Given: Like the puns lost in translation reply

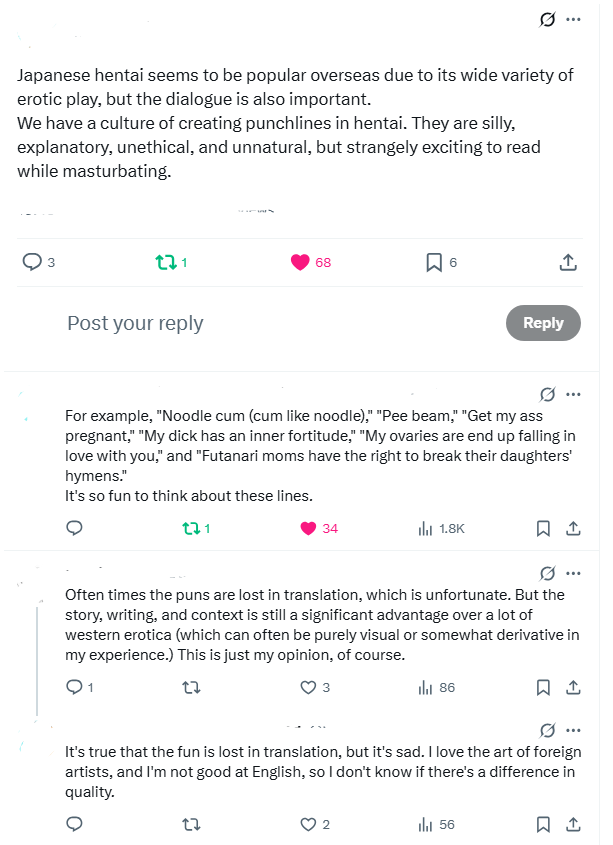Looking at the screenshot, I should [308, 687].
